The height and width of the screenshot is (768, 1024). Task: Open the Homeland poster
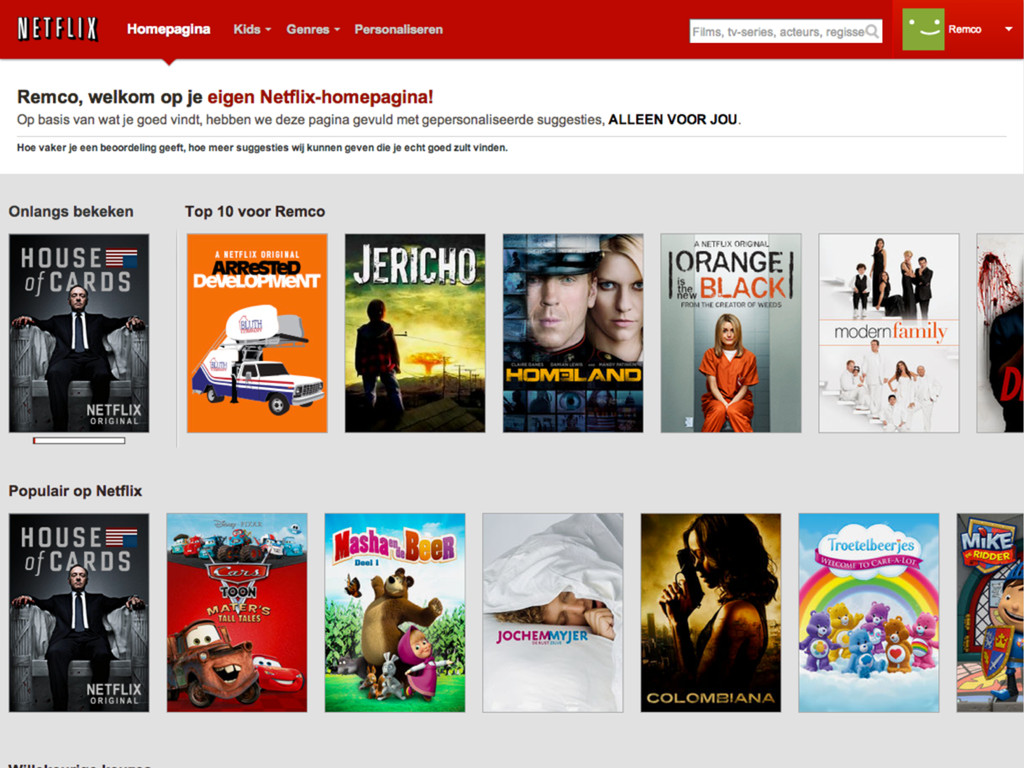click(573, 333)
